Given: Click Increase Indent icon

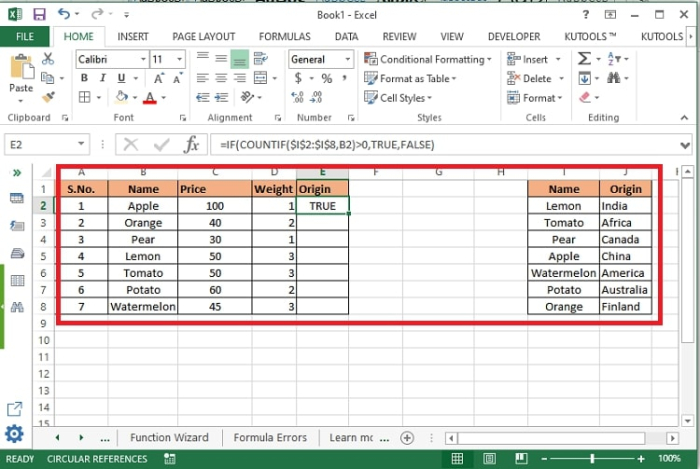Looking at the screenshot, I should click(x=221, y=97).
